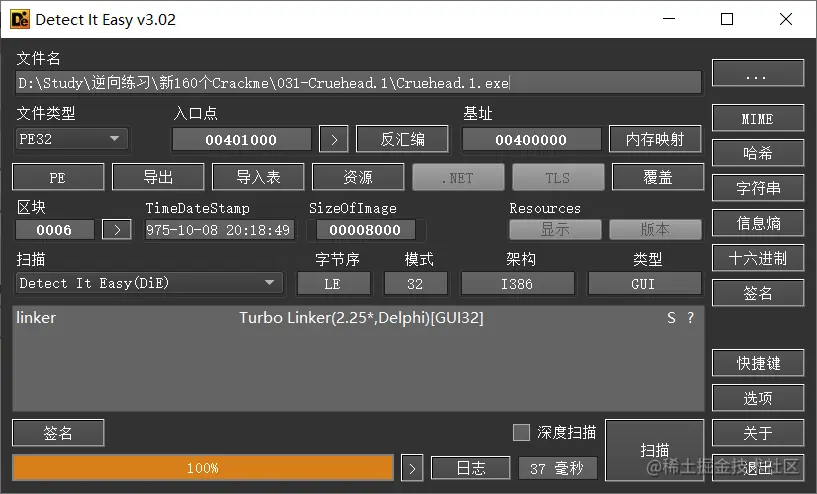Screen dimensions: 817x494
Task: Click the 签名 button at bottom left
Action: [58, 433]
